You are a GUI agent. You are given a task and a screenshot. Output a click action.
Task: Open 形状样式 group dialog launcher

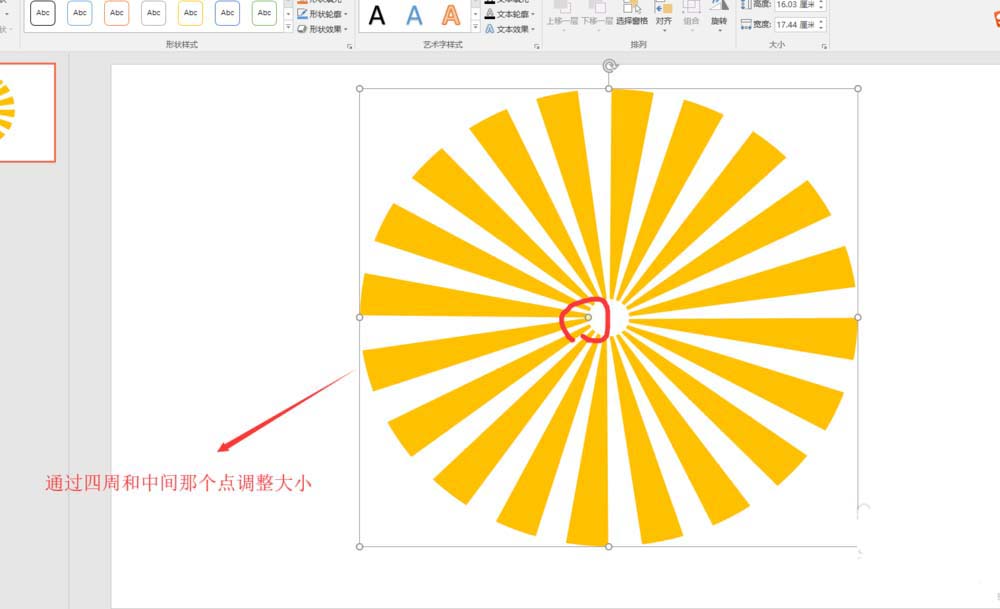349,46
